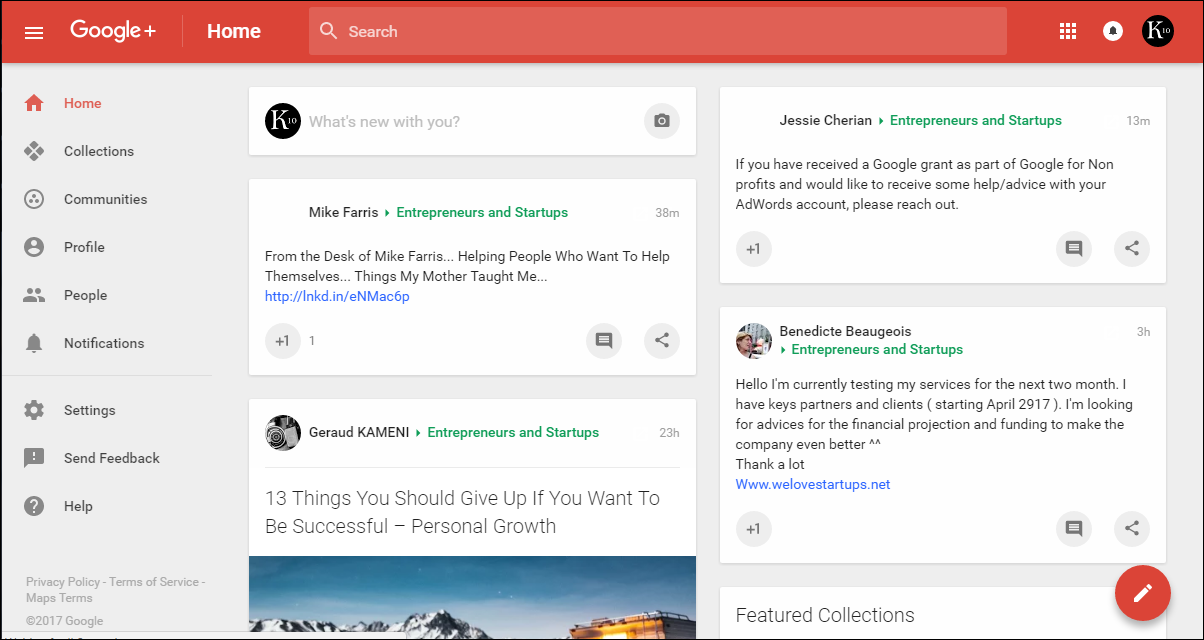The width and height of the screenshot is (1204, 640).
Task: Click the Help question mark icon
Action: click(34, 506)
